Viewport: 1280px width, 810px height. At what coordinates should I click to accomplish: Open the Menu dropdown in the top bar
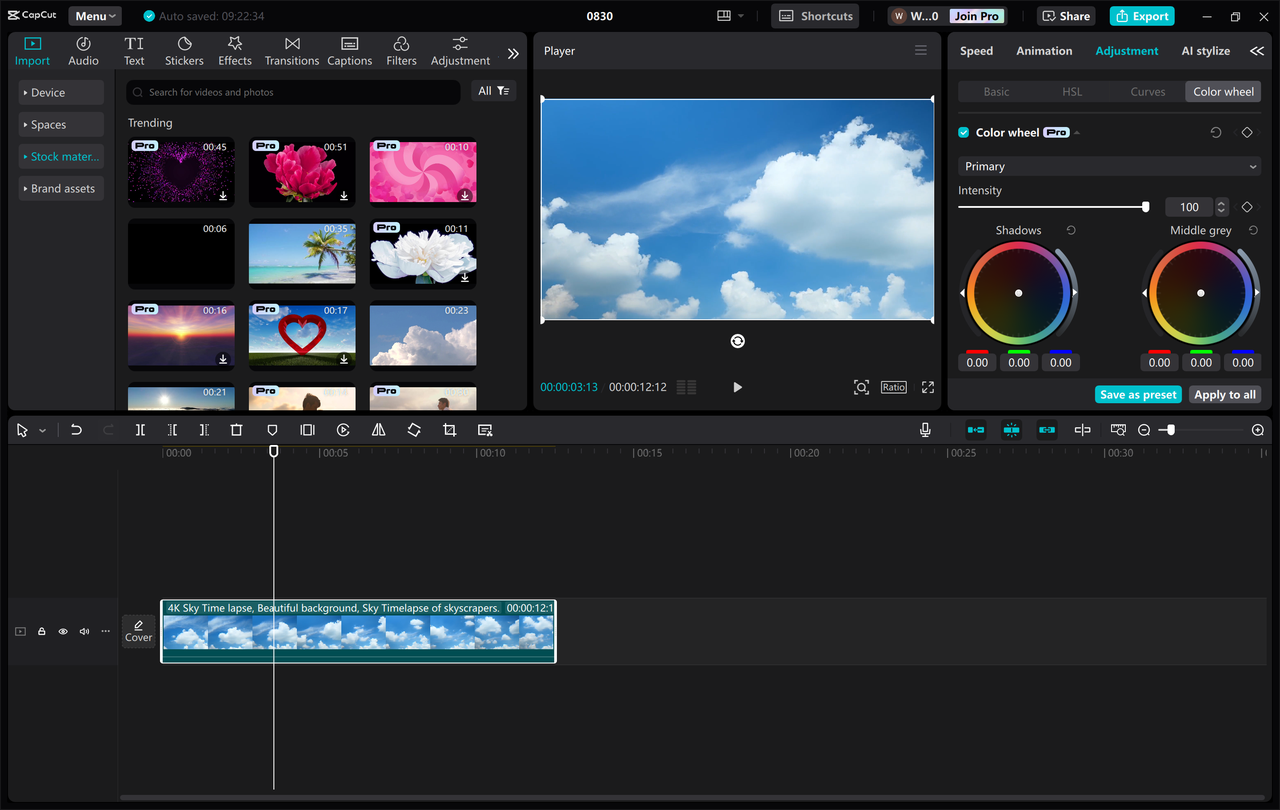click(x=94, y=15)
